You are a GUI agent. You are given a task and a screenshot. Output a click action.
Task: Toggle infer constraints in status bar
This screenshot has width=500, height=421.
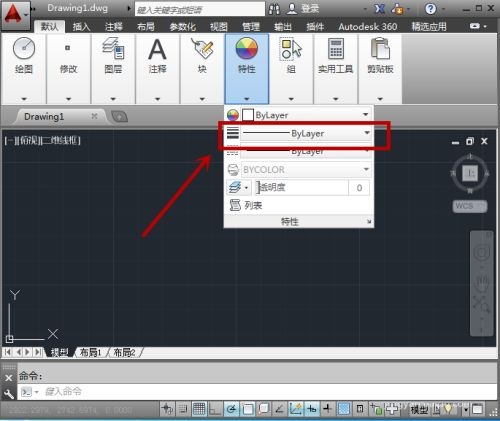[x=167, y=409]
